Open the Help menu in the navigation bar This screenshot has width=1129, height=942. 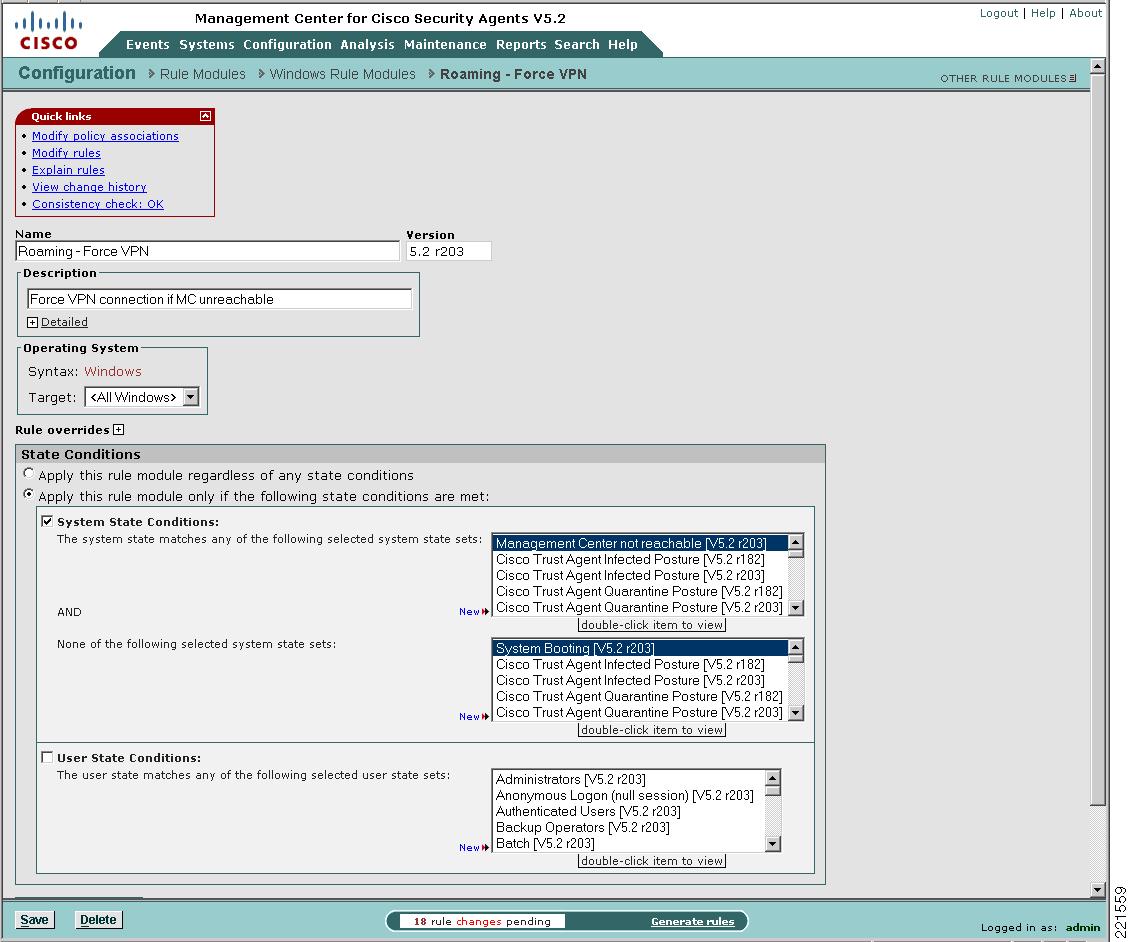point(623,45)
